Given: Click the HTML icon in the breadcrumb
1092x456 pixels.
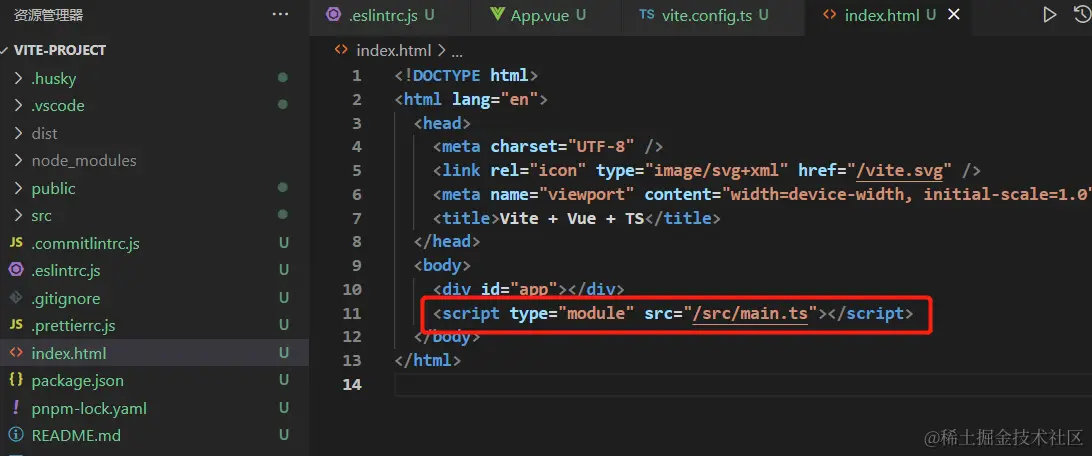Looking at the screenshot, I should 341,50.
